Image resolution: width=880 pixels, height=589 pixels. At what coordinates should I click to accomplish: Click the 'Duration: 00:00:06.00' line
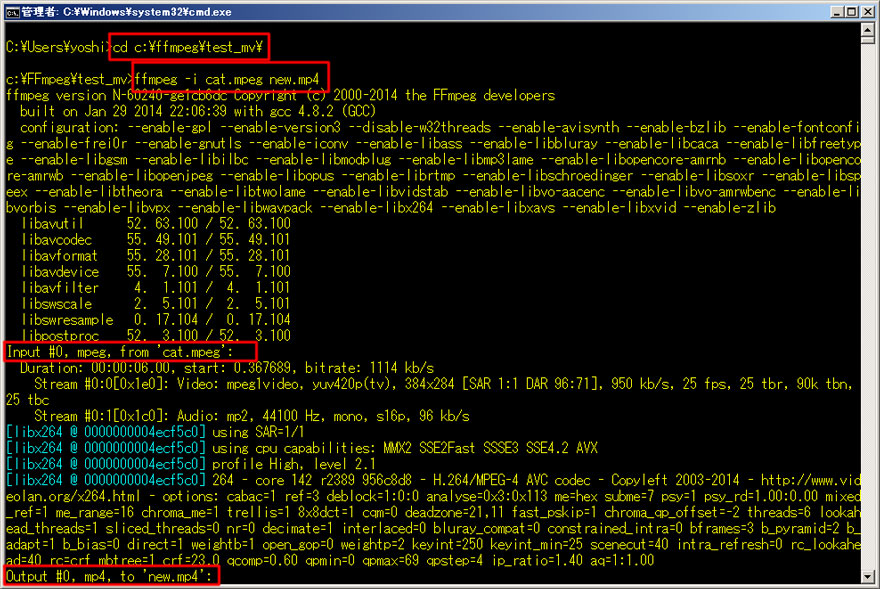point(227,368)
